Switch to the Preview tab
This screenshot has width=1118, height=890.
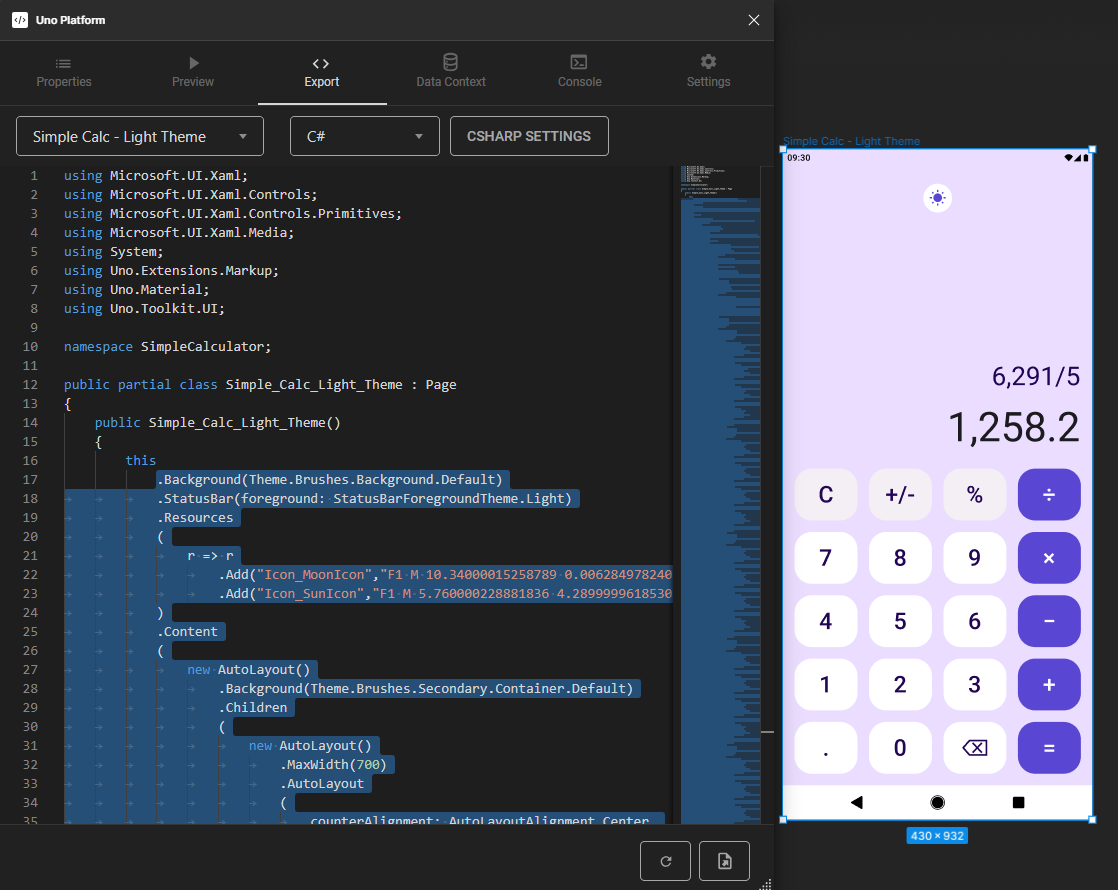pyautogui.click(x=192, y=70)
